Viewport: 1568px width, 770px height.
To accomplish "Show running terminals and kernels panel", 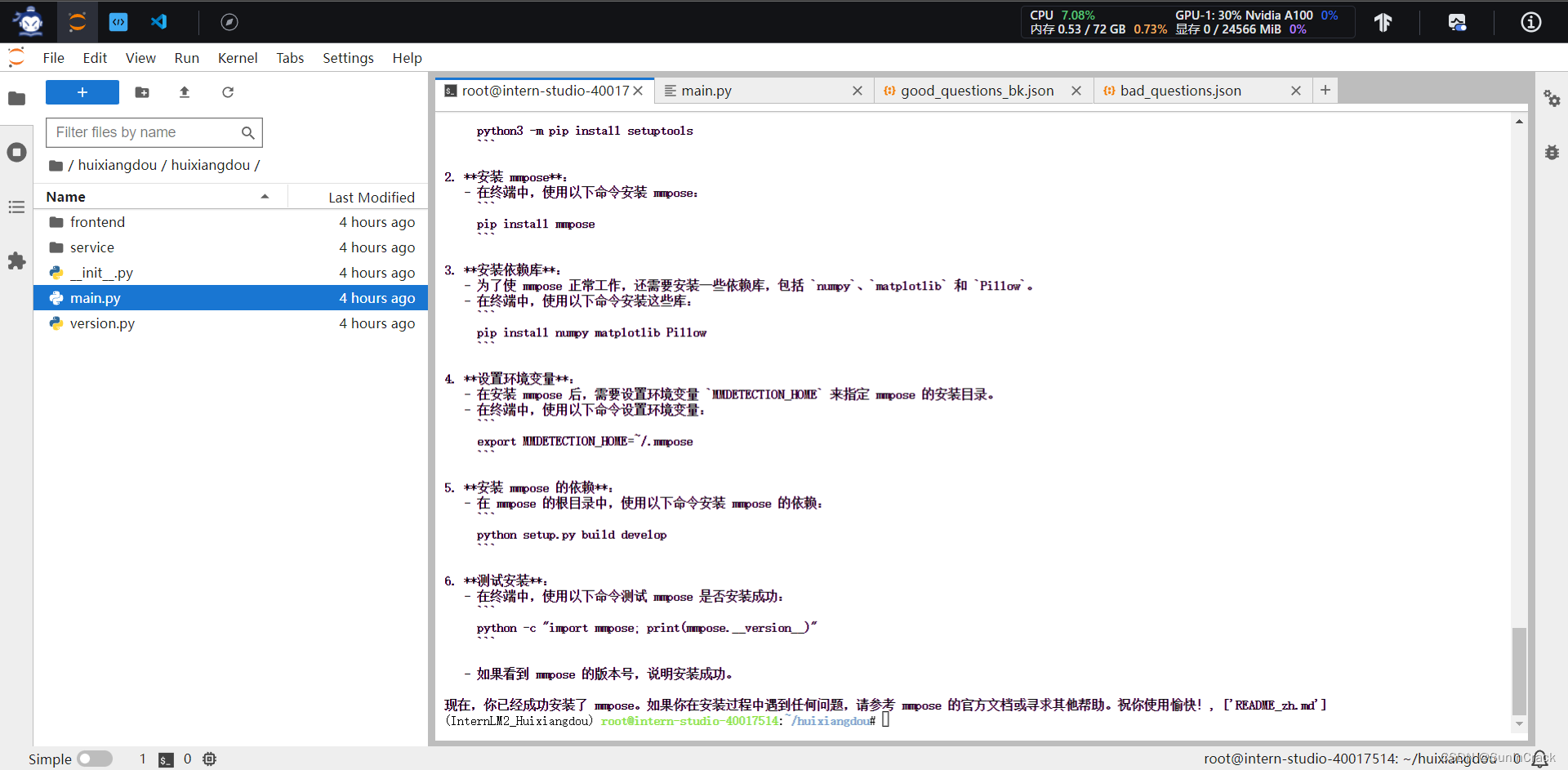I will click(x=16, y=152).
